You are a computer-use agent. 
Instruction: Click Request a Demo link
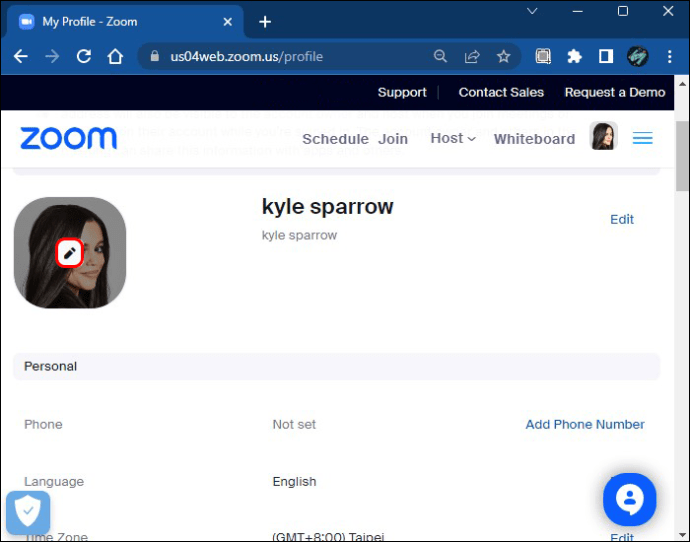(x=615, y=92)
